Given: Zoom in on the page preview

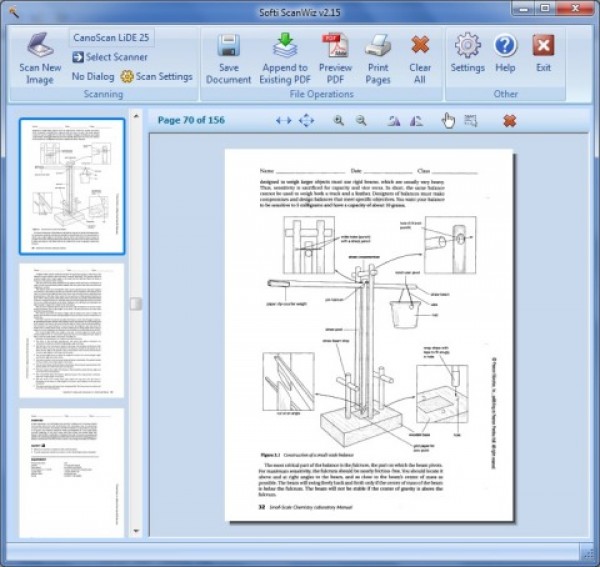Looking at the screenshot, I should (x=338, y=121).
